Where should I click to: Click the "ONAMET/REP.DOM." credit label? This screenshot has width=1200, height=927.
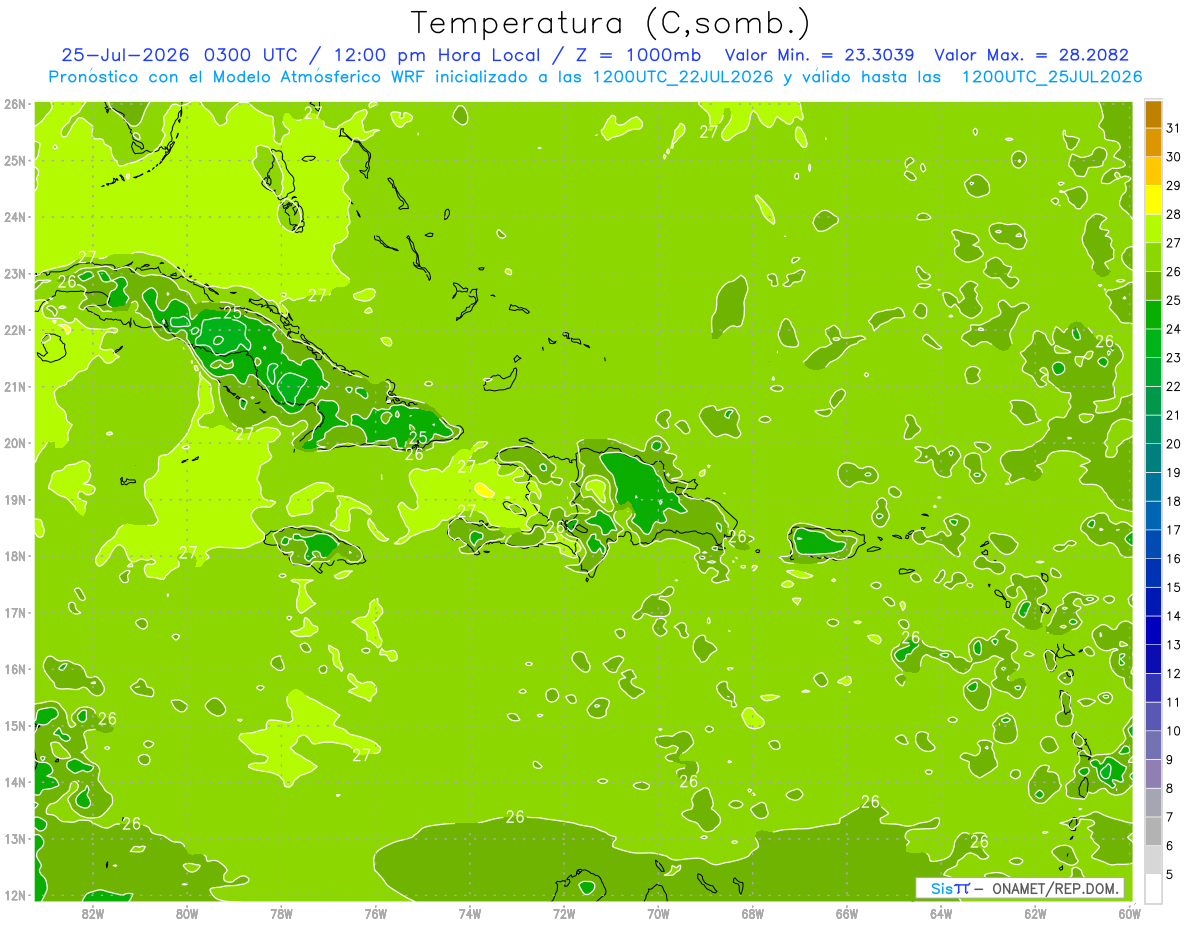(x=1055, y=888)
